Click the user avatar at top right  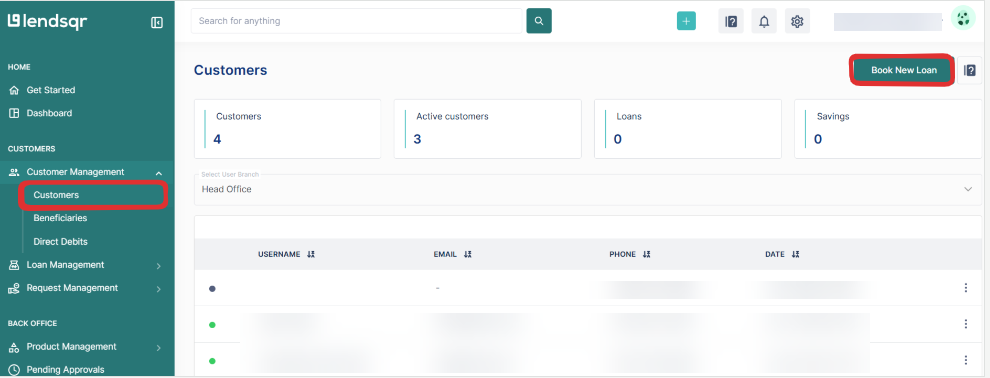(x=963, y=18)
